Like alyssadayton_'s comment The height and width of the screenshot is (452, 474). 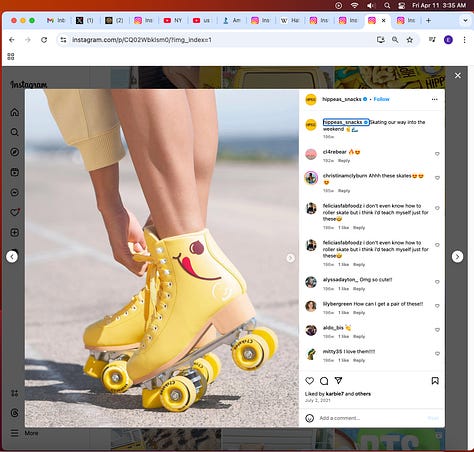[x=437, y=282]
